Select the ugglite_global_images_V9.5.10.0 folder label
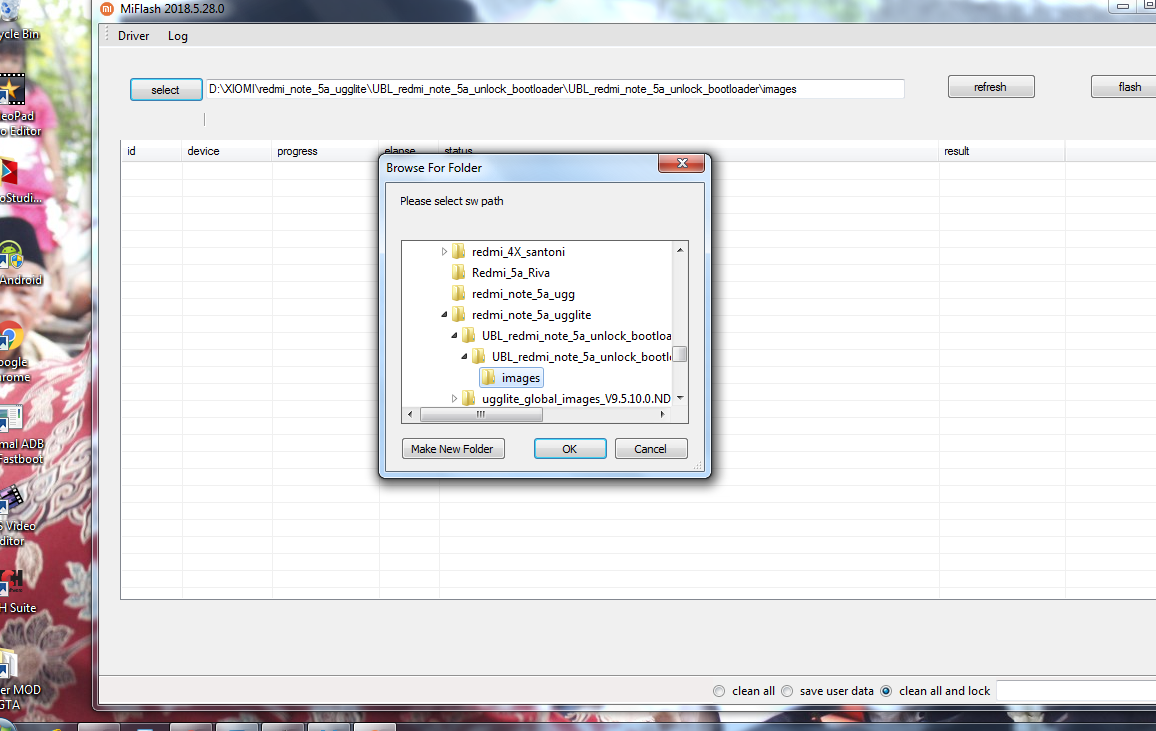Image resolution: width=1156 pixels, height=731 pixels. [576, 399]
